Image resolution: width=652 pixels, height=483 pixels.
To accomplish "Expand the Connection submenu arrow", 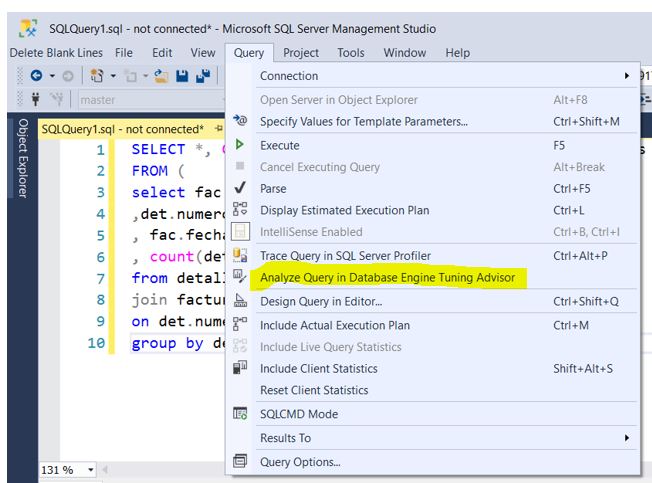I will [627, 76].
